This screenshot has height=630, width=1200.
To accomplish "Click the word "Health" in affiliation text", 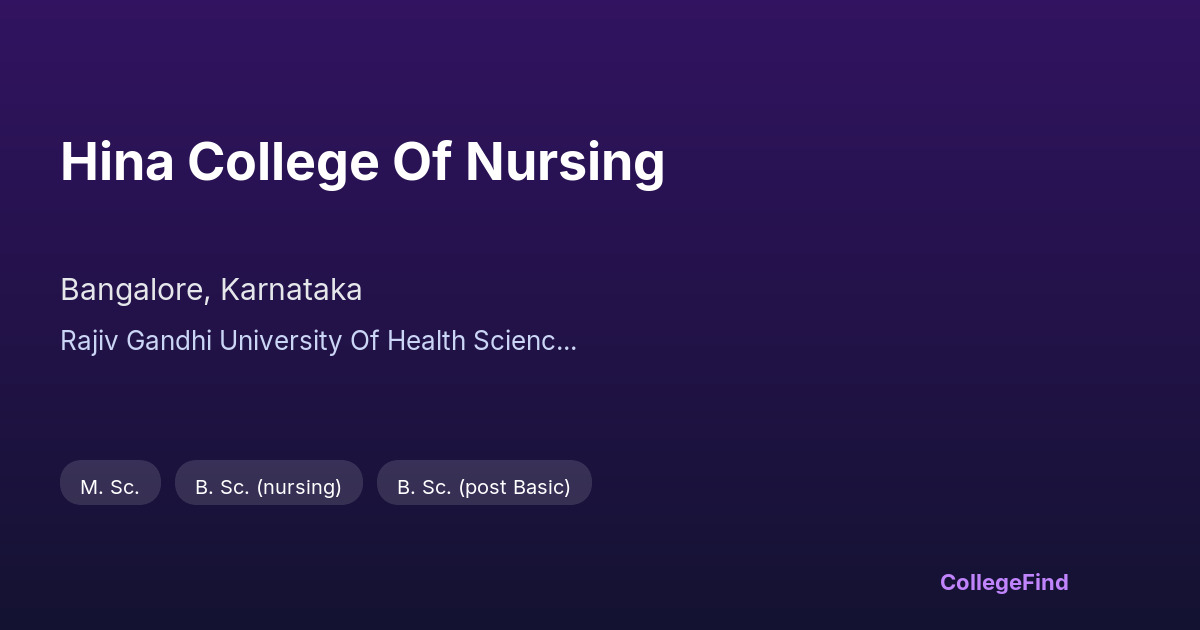I will (426, 341).
